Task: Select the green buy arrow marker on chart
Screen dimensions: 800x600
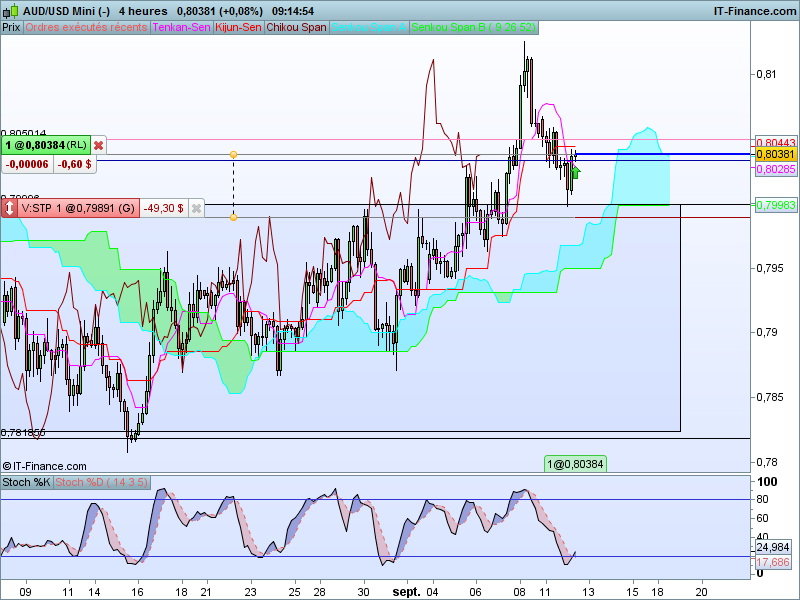Action: tap(576, 172)
